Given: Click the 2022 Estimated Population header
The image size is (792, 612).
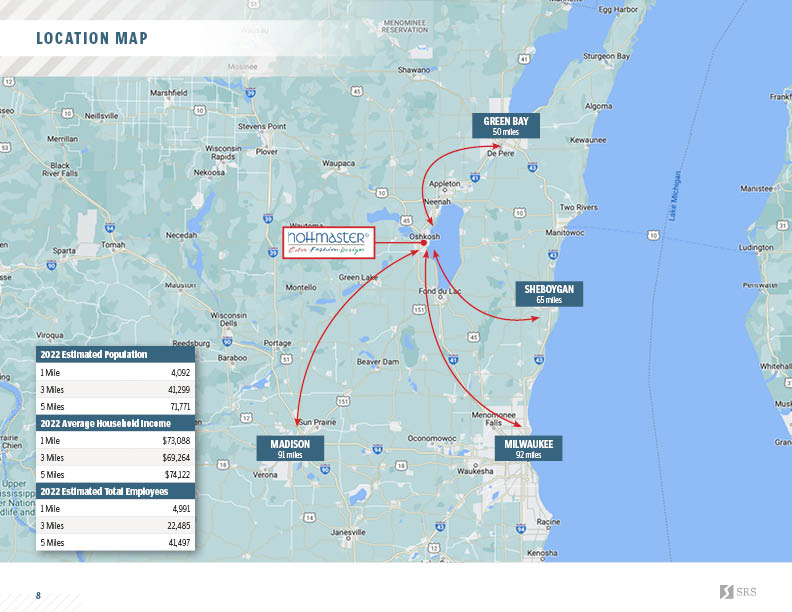Looking at the screenshot, I should coord(115,354).
